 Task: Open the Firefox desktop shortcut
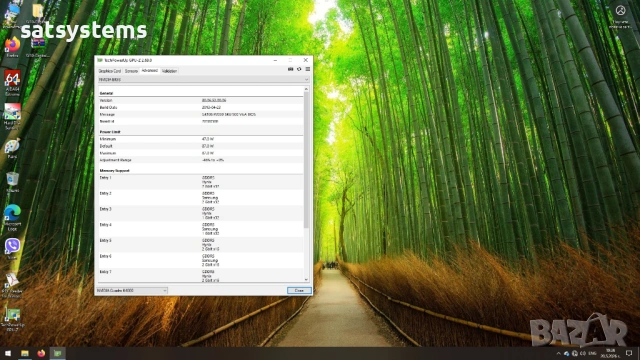12,46
